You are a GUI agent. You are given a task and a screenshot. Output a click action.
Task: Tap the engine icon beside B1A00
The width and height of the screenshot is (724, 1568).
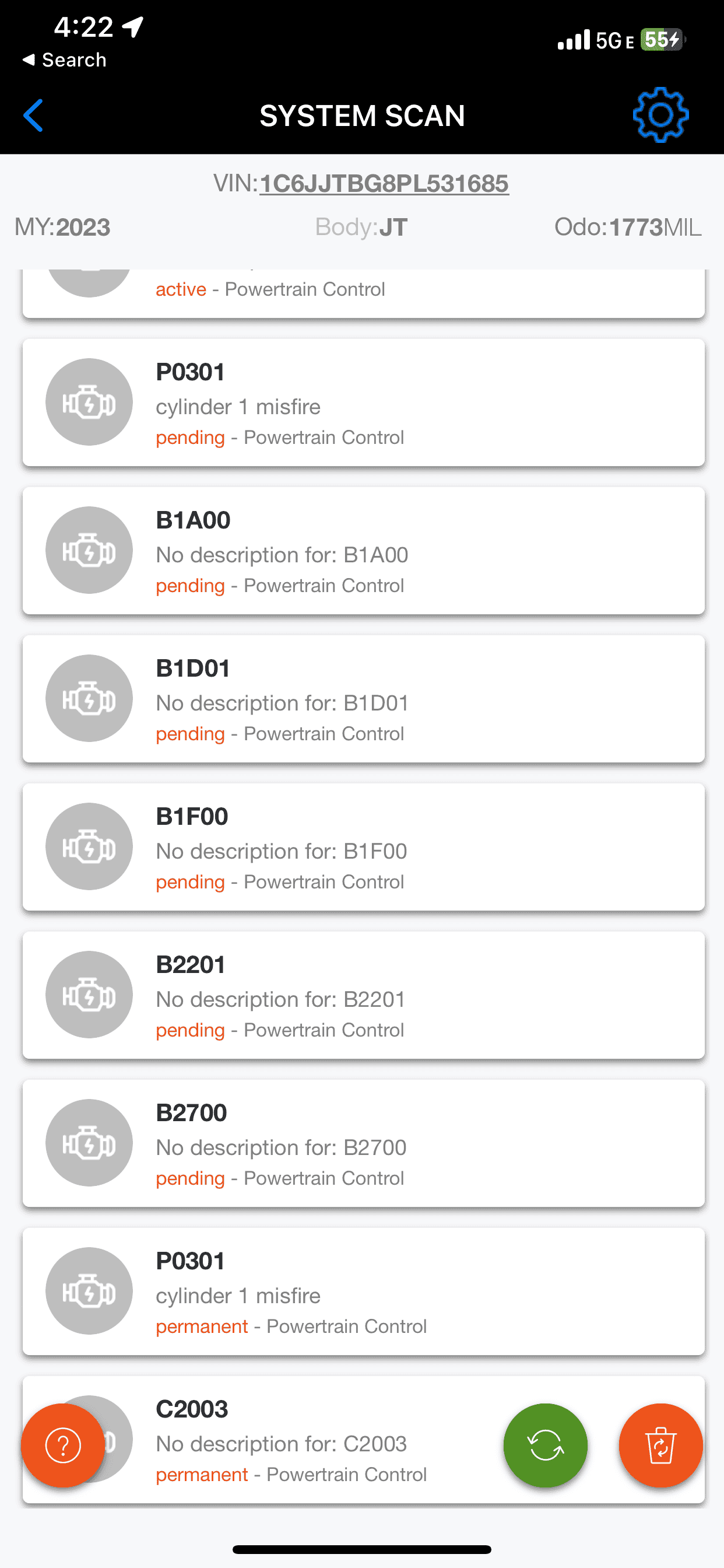point(89,550)
